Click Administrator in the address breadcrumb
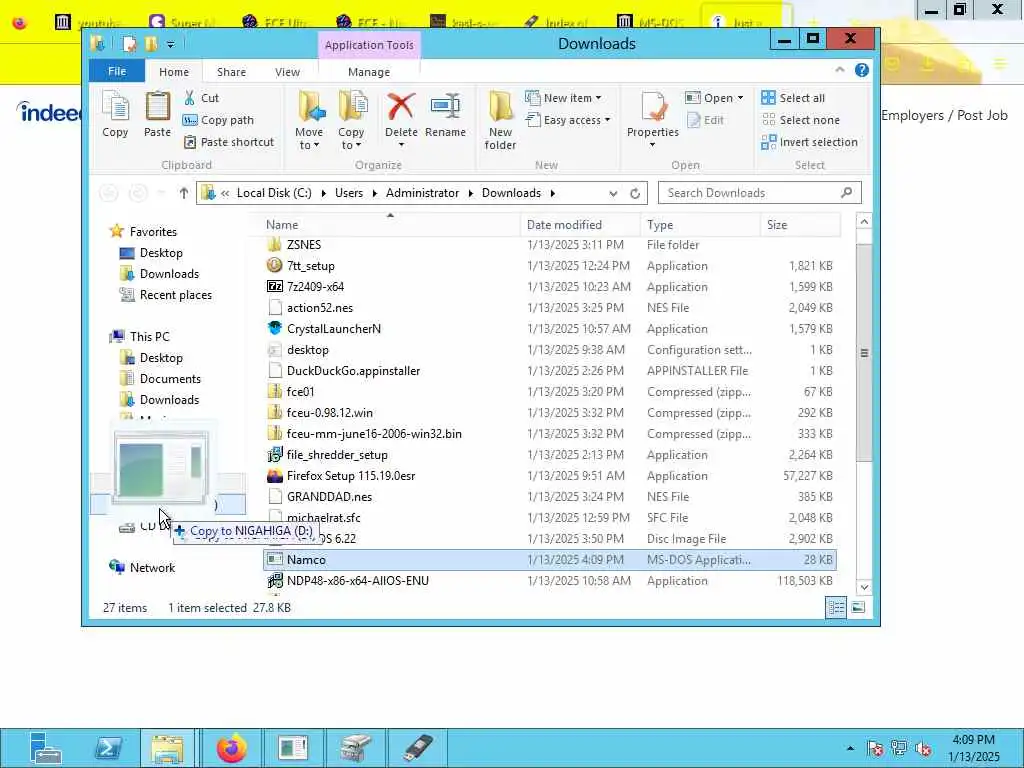The width and height of the screenshot is (1024, 768). click(x=423, y=193)
